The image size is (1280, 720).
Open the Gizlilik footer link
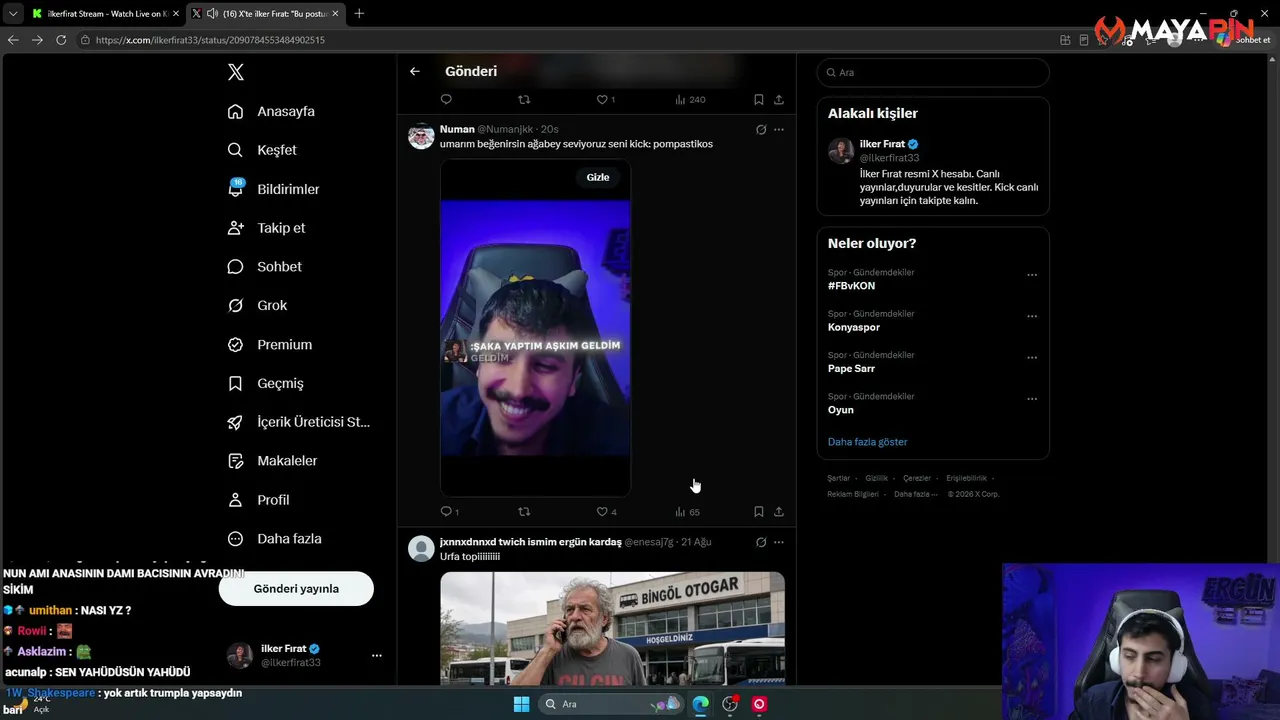point(876,478)
